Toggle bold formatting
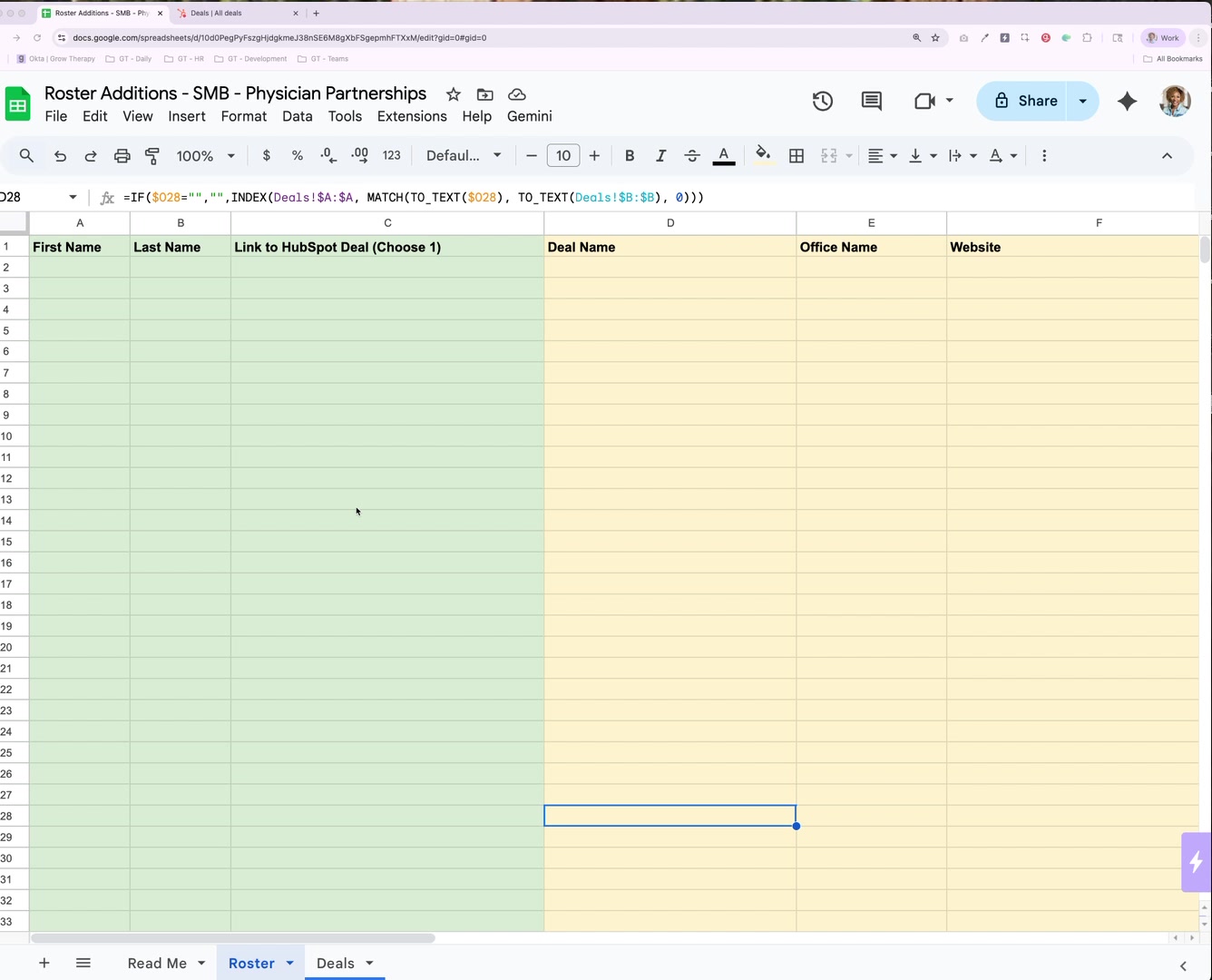The height and width of the screenshot is (980, 1212). tap(630, 156)
